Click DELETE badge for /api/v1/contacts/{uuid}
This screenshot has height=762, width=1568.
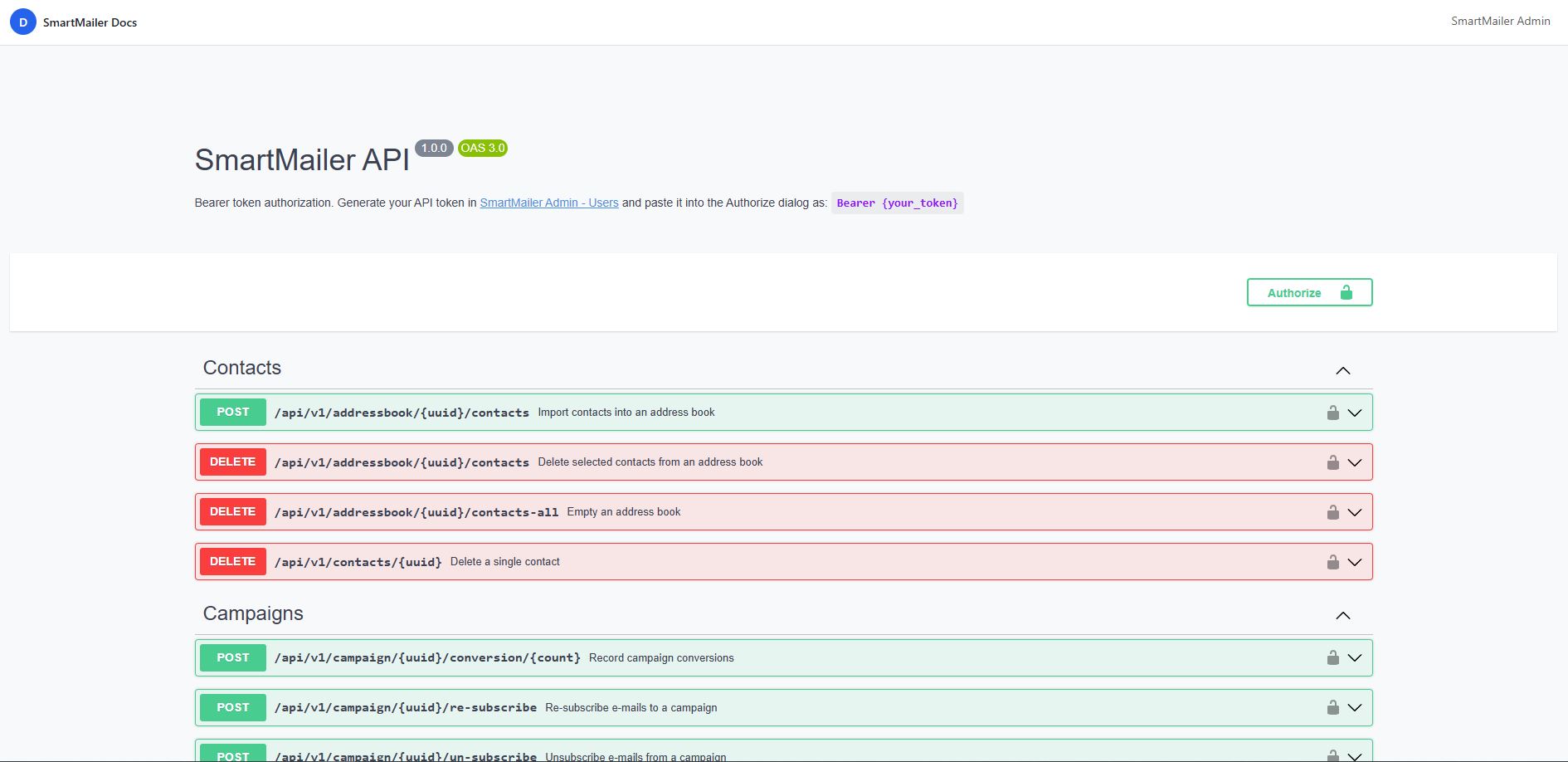click(x=233, y=561)
